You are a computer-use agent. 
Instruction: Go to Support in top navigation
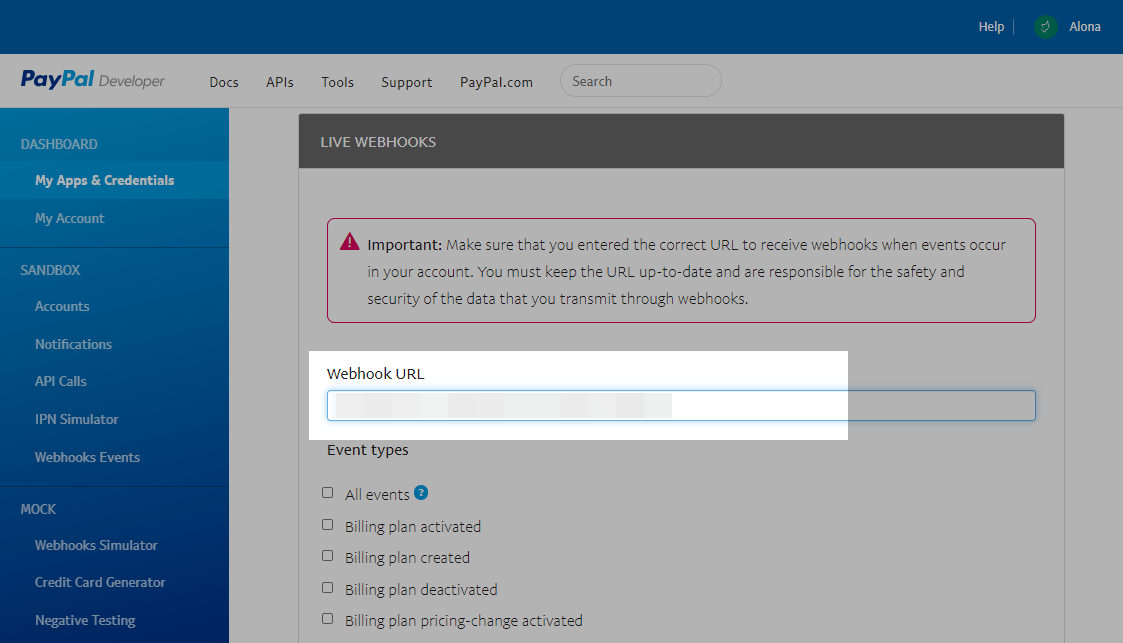coord(406,82)
